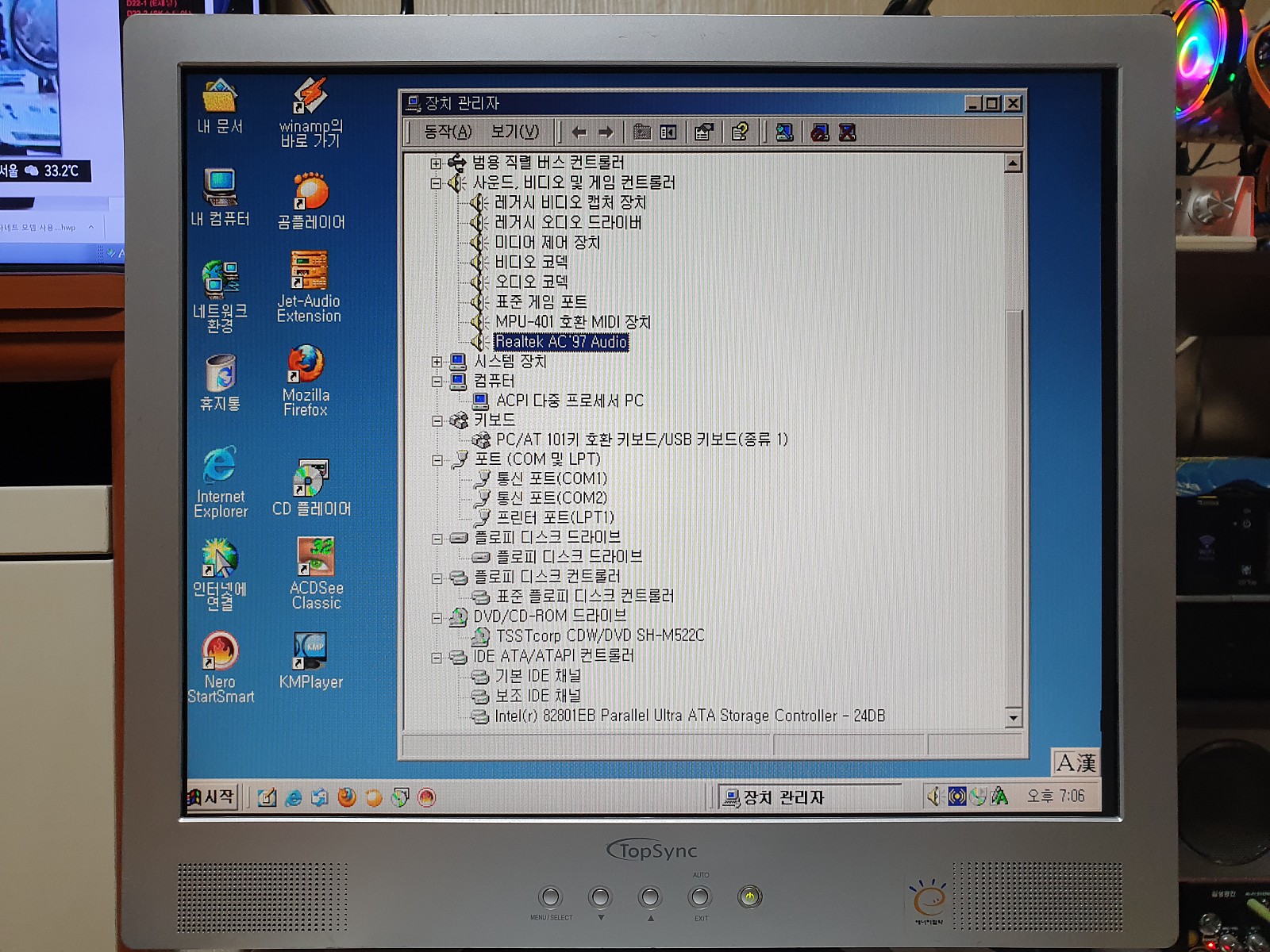
Task: Select TSSTcorp CDW/DVD SH-M522C drive
Action: pos(599,636)
